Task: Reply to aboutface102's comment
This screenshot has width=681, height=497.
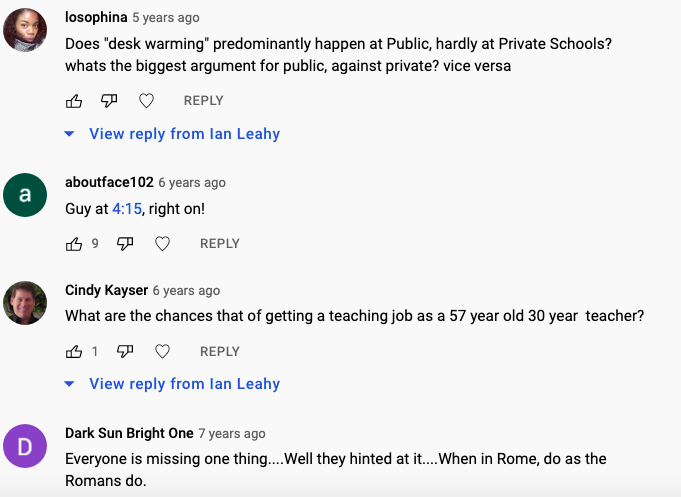Action: click(x=219, y=244)
